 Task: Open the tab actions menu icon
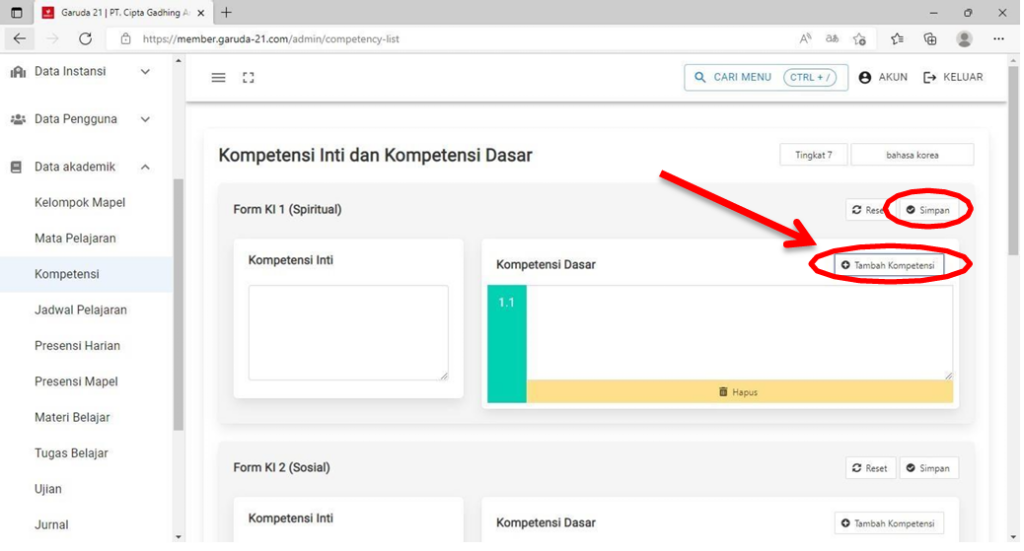tap(16, 12)
